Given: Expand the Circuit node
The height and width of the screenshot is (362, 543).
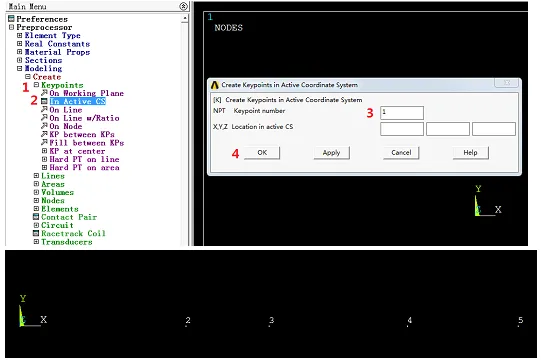Looking at the screenshot, I should [x=36, y=225].
